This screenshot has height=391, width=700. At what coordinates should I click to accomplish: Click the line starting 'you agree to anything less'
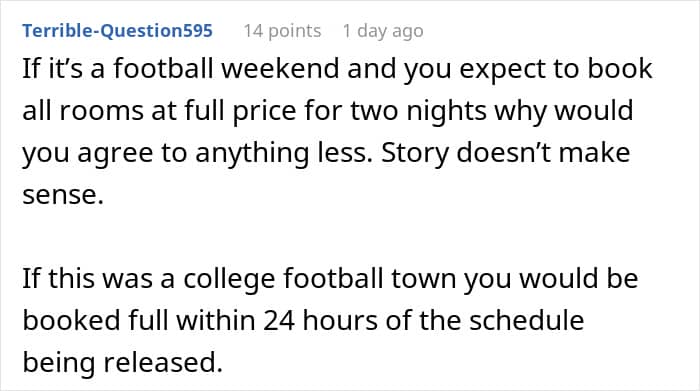coord(326,153)
